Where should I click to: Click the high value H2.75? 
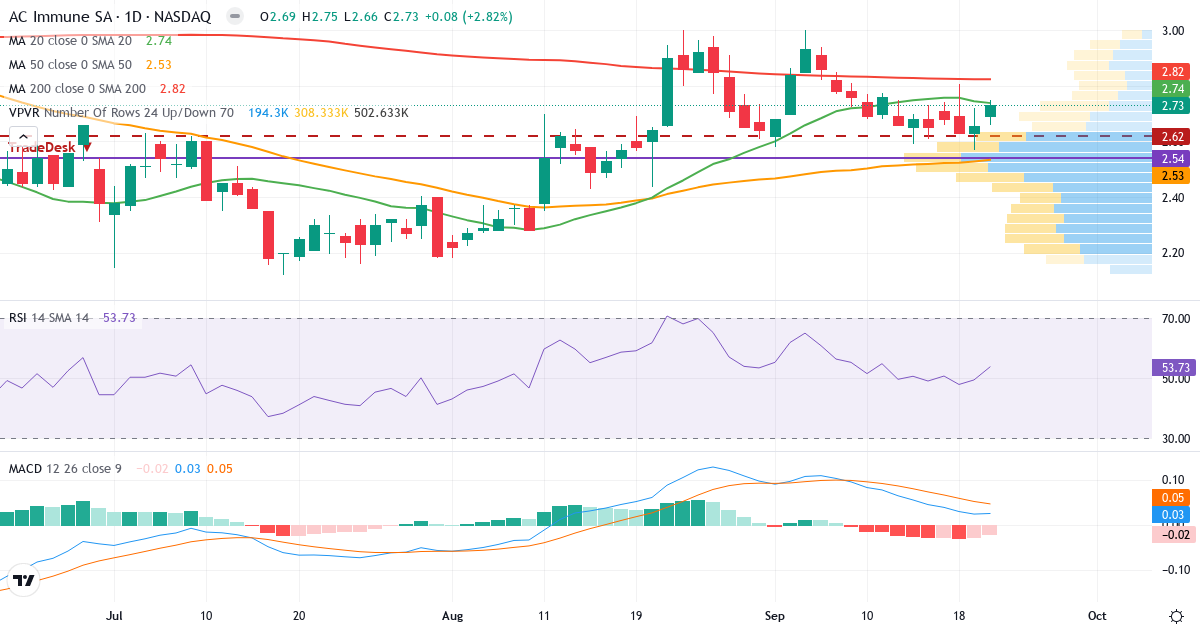pyautogui.click(x=321, y=17)
